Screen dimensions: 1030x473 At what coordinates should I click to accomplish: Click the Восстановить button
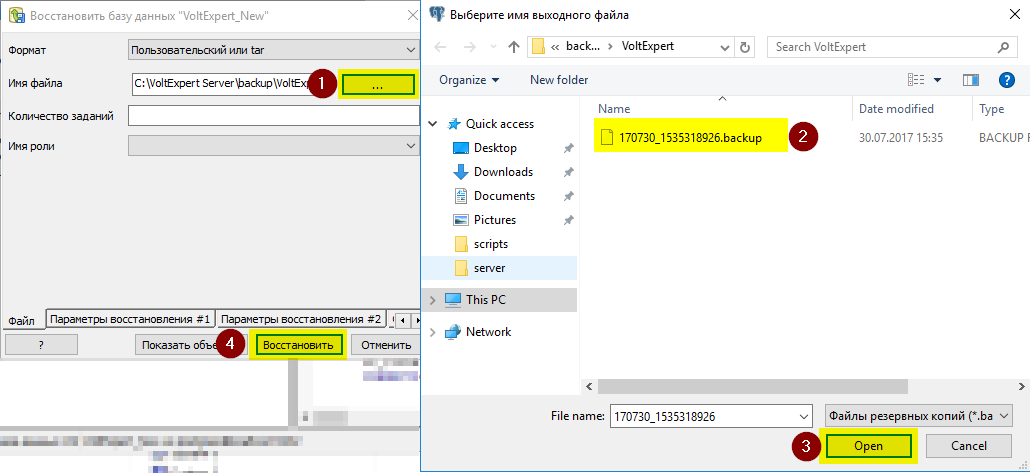click(298, 345)
